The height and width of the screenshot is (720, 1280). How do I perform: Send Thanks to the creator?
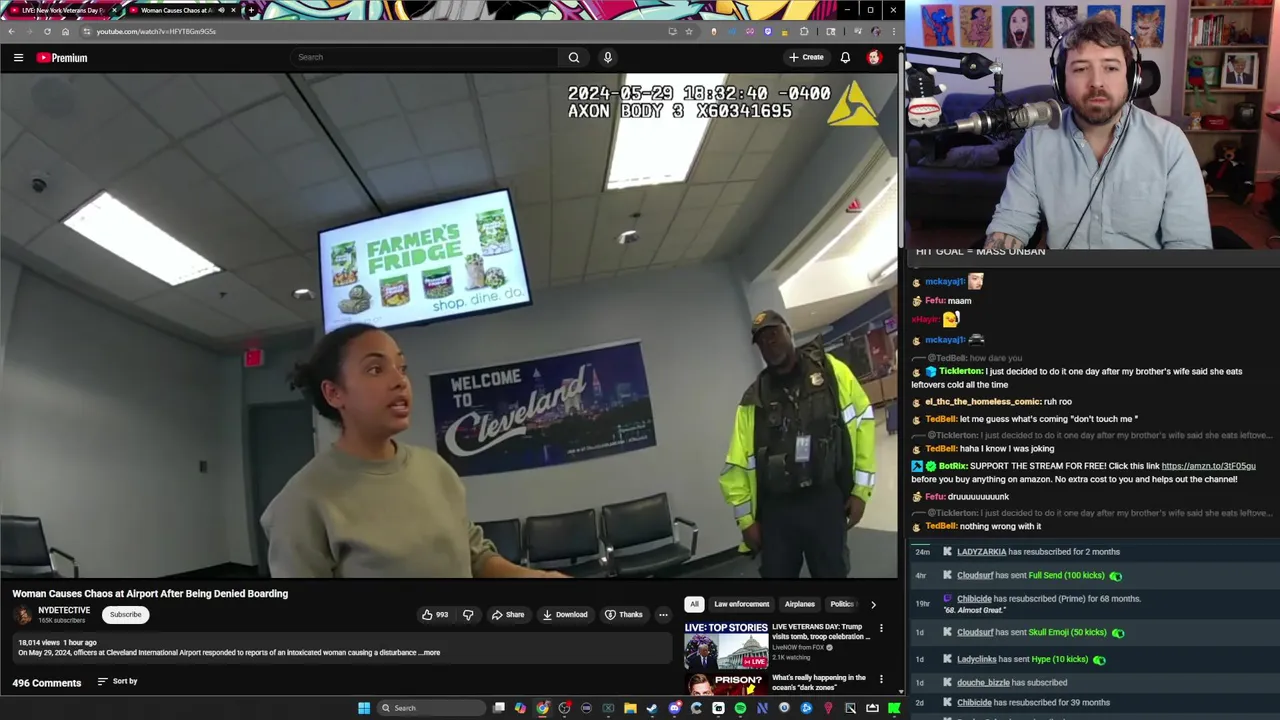point(624,615)
